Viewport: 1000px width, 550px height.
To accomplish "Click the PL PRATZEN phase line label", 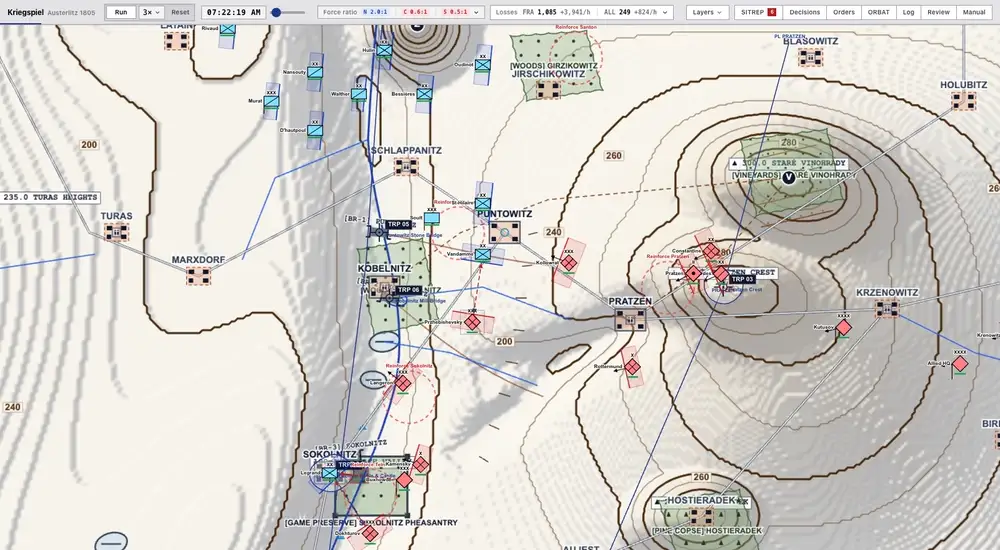I will 790,36.
